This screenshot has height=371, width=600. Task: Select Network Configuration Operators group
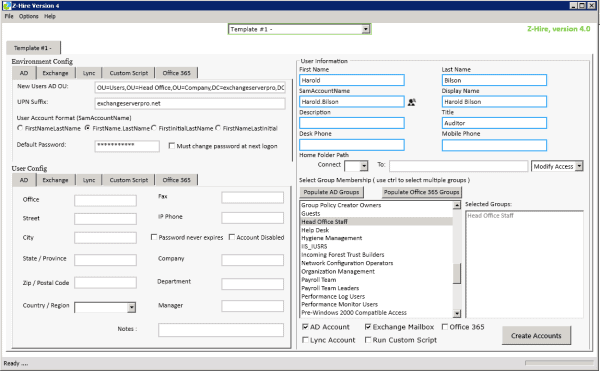pyautogui.click(x=377, y=263)
